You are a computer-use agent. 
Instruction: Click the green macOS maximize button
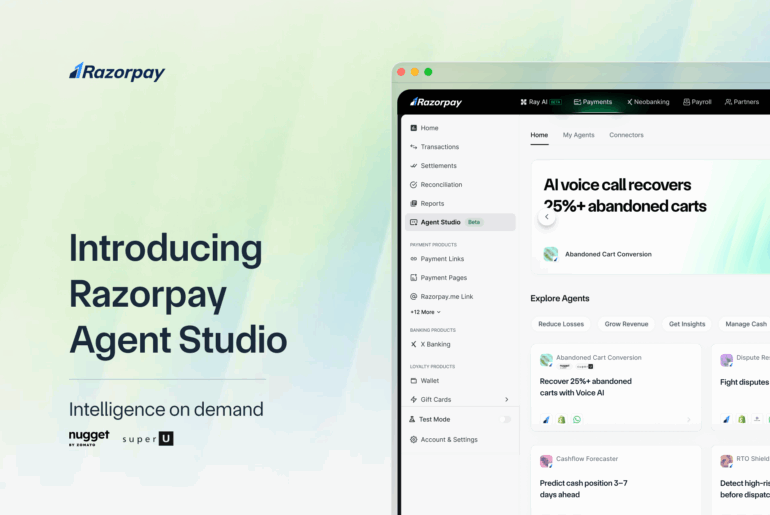[x=428, y=72]
